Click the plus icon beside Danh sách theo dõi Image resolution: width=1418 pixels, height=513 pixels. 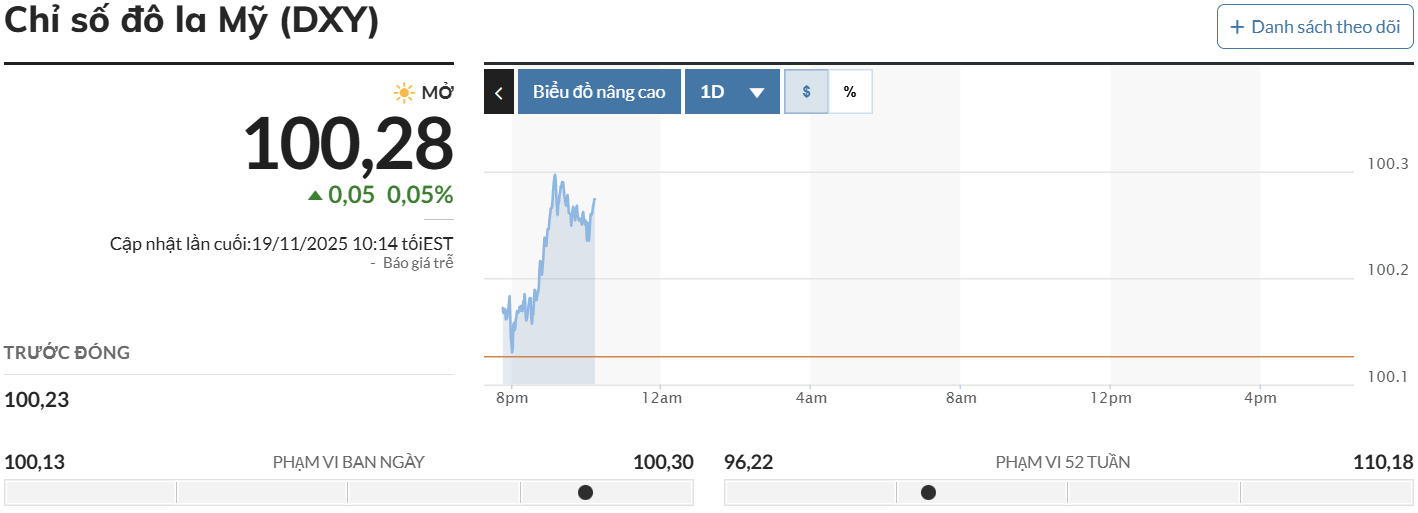(x=1237, y=27)
